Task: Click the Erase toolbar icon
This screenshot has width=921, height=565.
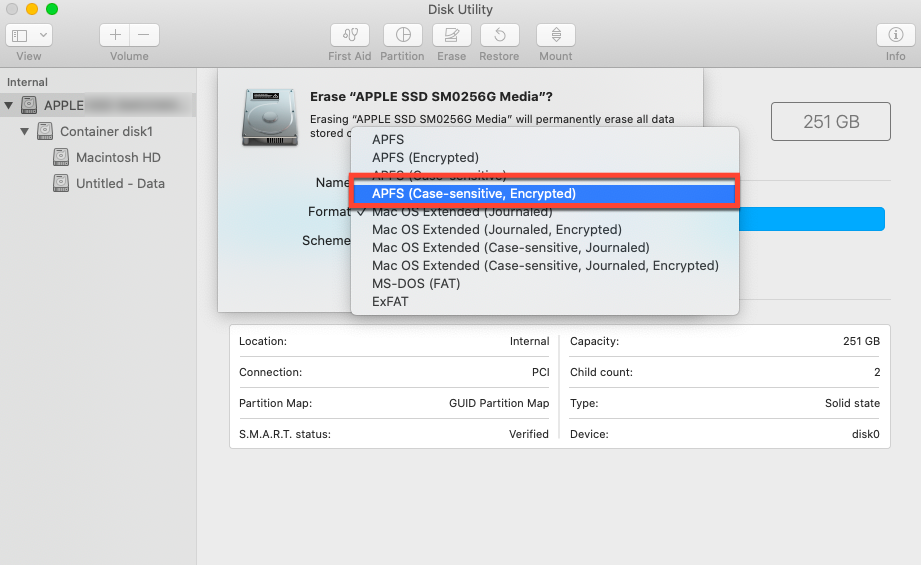Action: pyautogui.click(x=451, y=35)
